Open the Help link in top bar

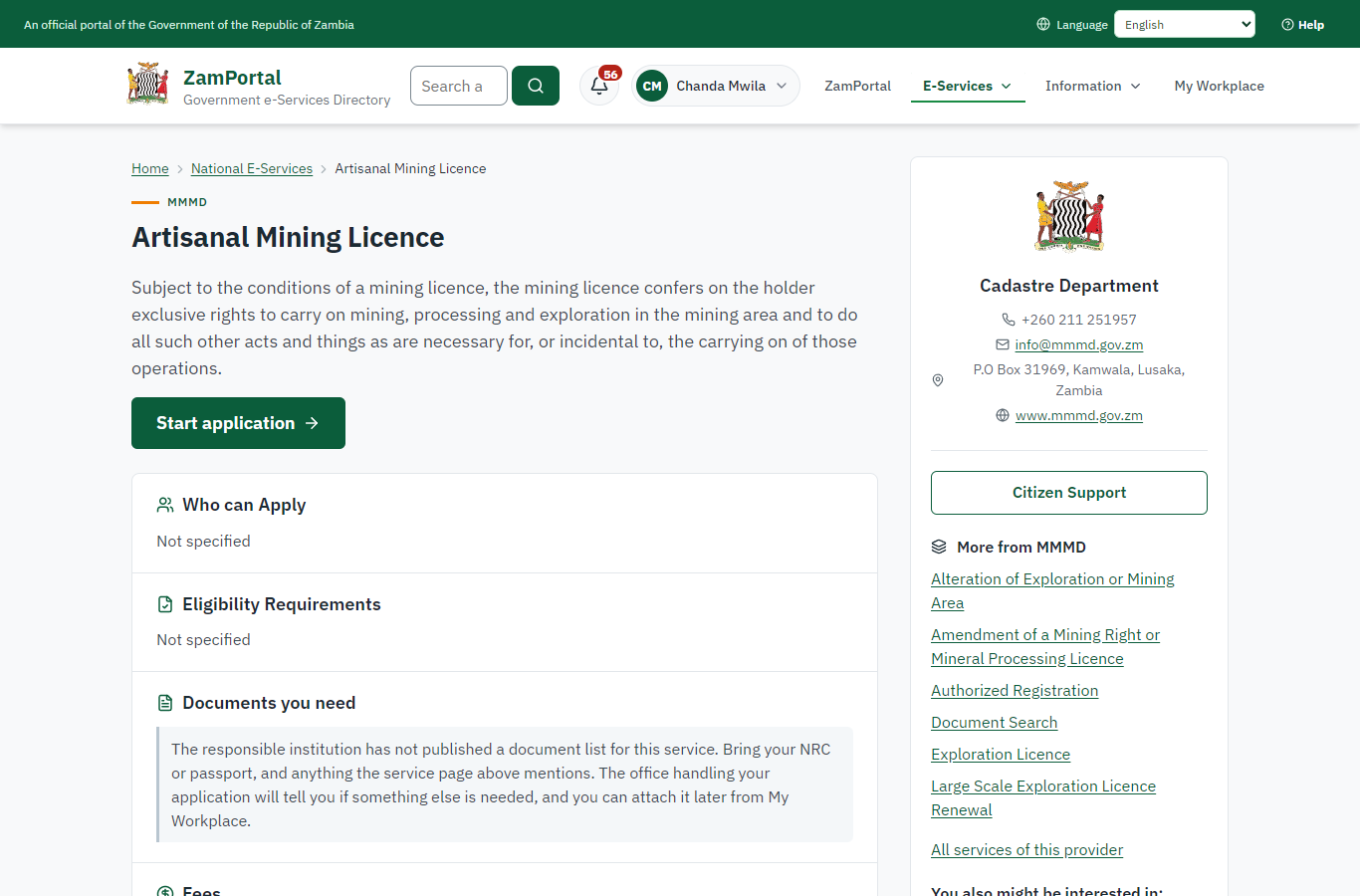coord(1303,24)
